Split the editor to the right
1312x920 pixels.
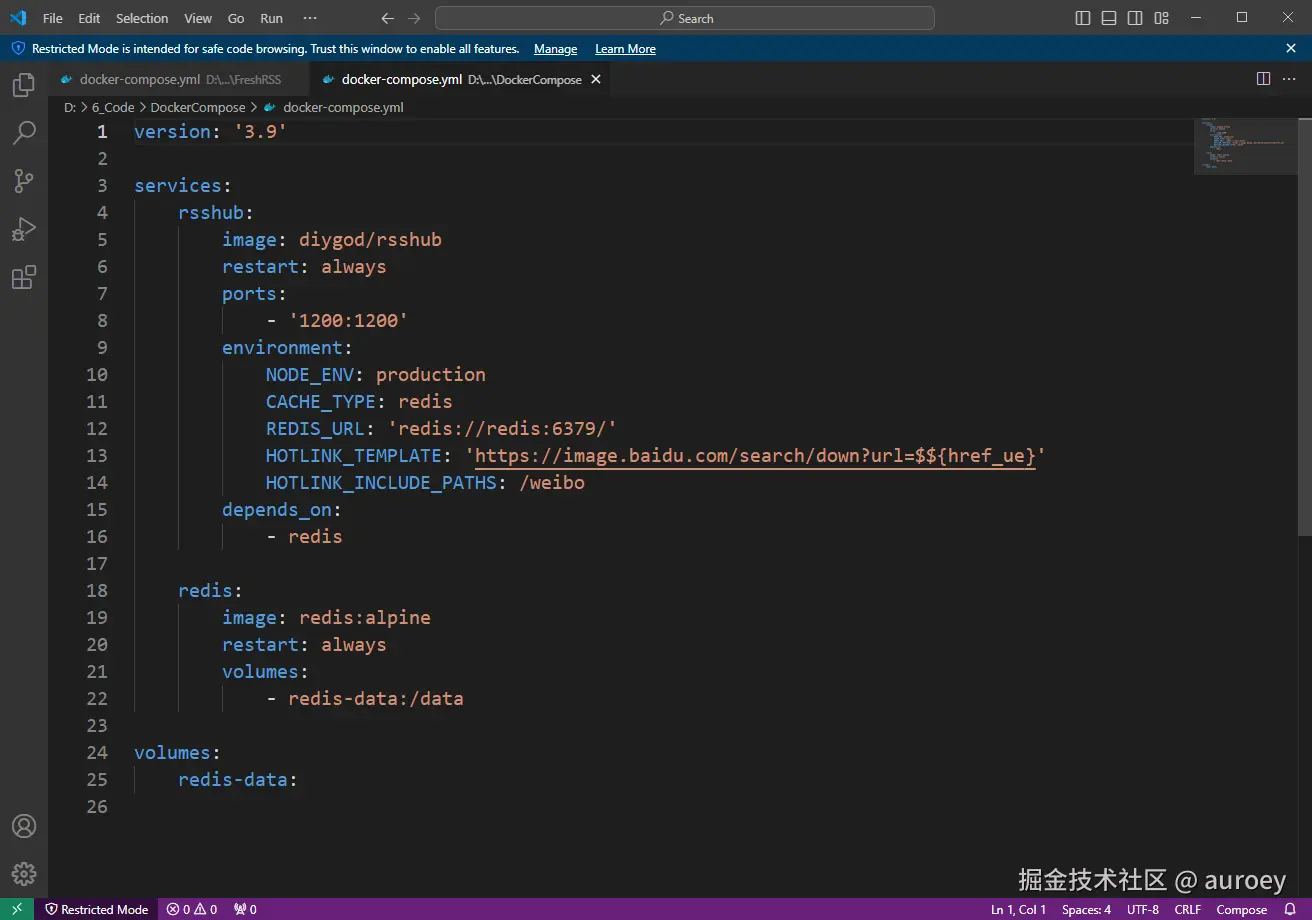[x=1263, y=79]
